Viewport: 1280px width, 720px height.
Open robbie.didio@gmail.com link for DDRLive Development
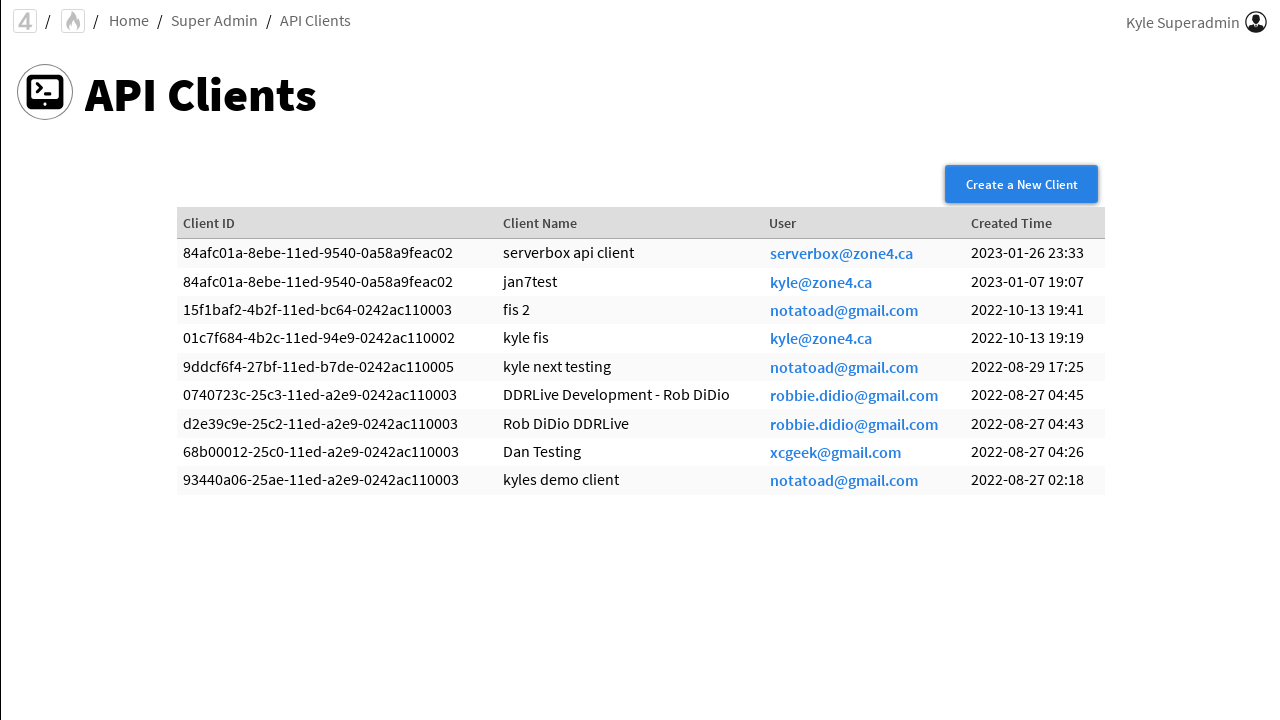tap(853, 396)
